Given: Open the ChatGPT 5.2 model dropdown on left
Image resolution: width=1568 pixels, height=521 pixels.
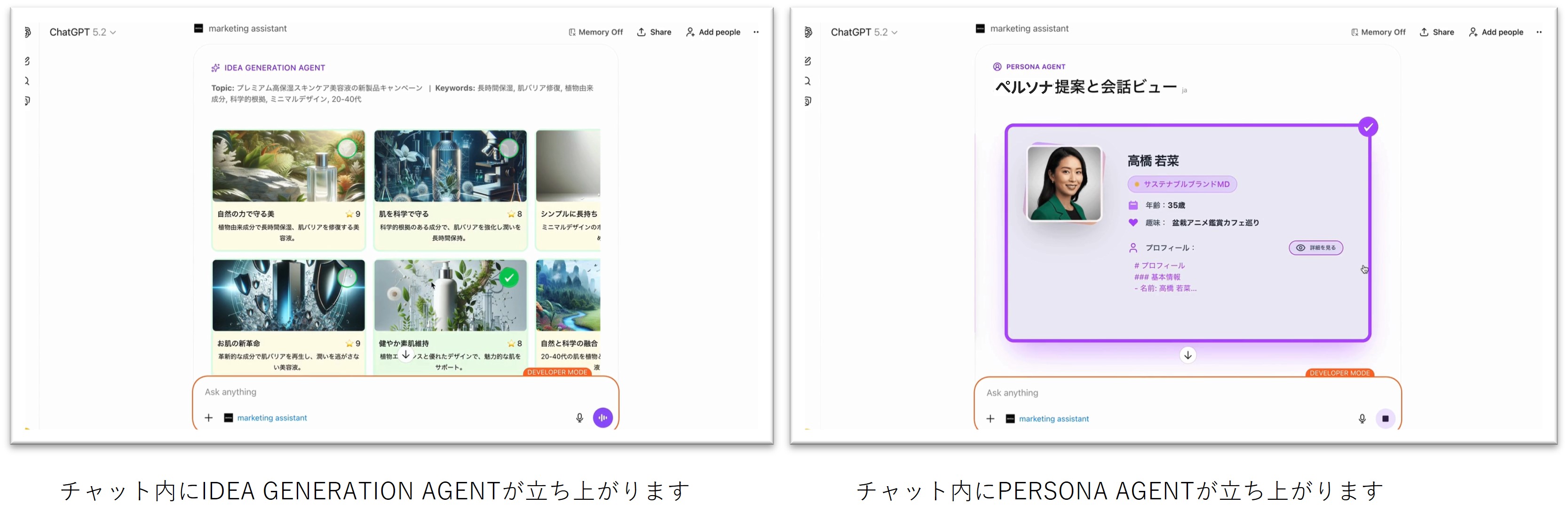Looking at the screenshot, I should pyautogui.click(x=83, y=32).
